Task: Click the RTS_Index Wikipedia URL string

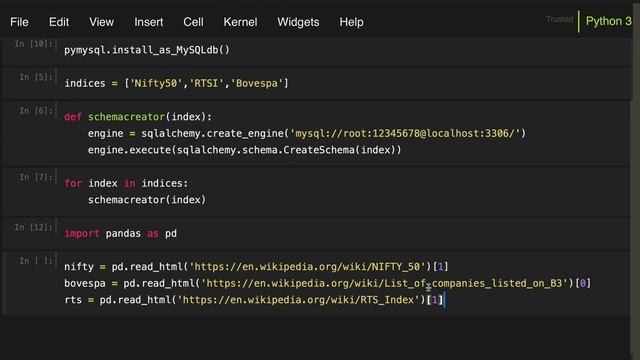Action: (x=299, y=300)
